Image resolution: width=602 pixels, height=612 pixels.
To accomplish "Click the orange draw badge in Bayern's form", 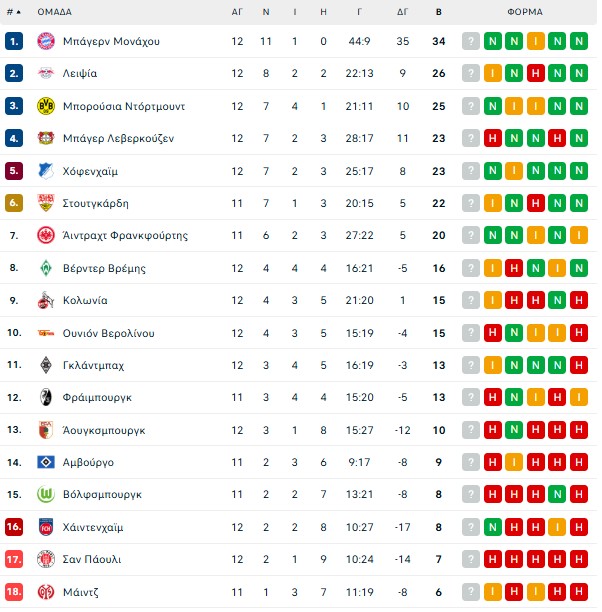I will pos(536,41).
